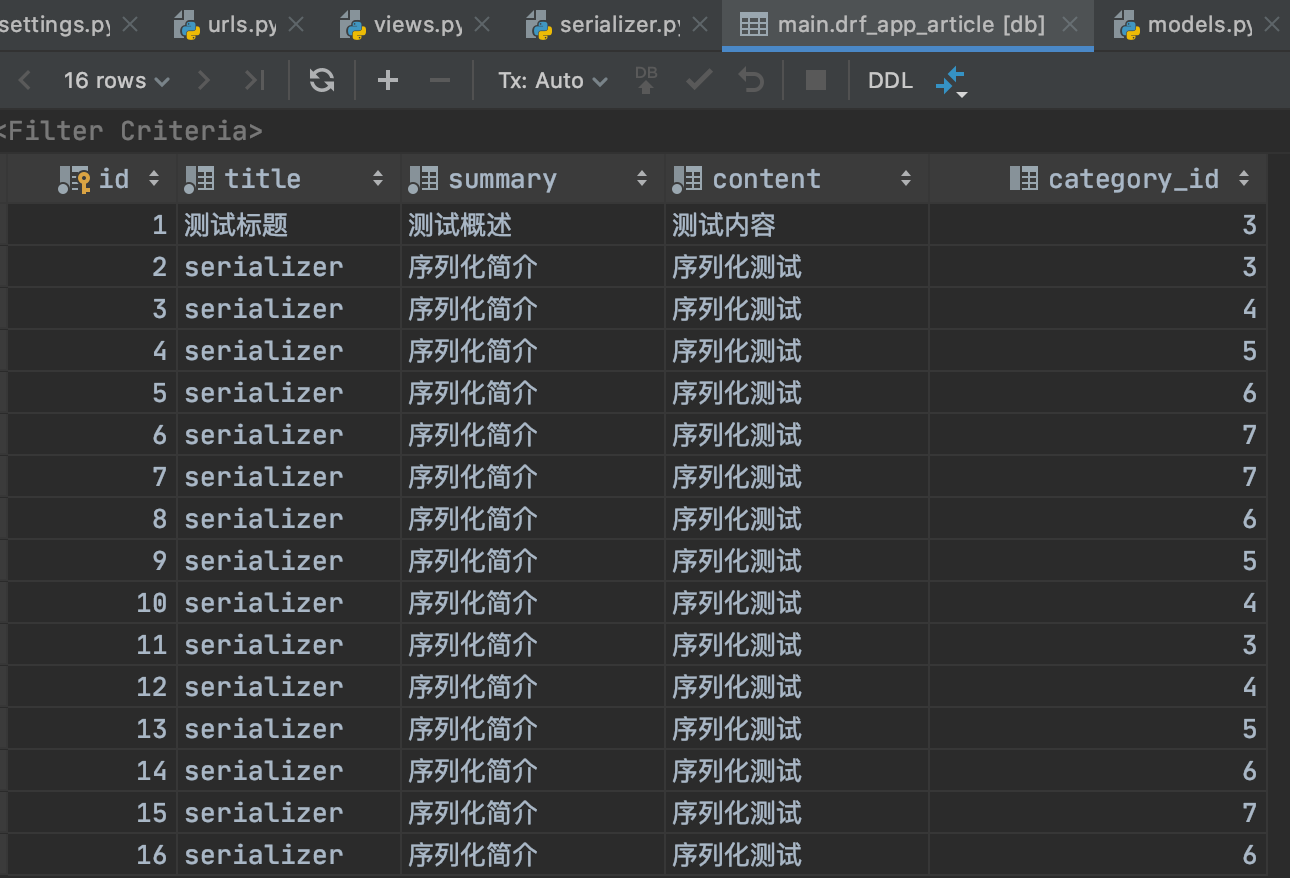The width and height of the screenshot is (1290, 878).
Task: Click the DDL button
Action: pos(889,80)
